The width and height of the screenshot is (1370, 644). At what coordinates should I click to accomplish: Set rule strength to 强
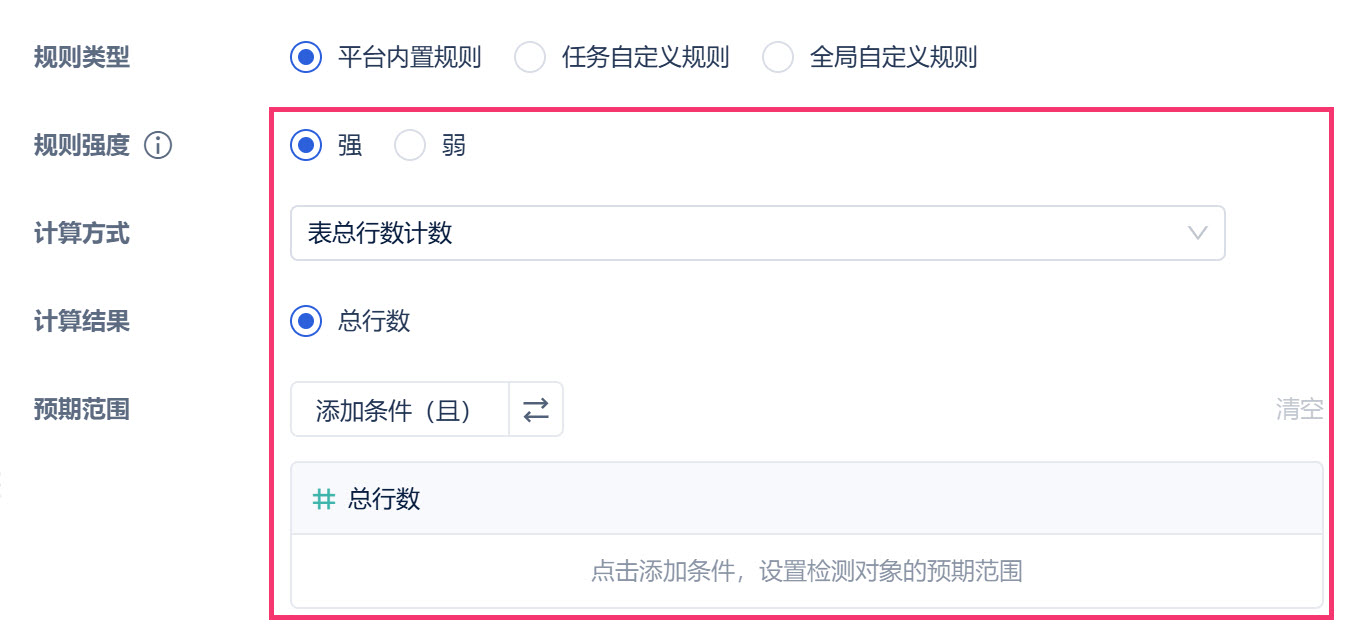(x=306, y=146)
